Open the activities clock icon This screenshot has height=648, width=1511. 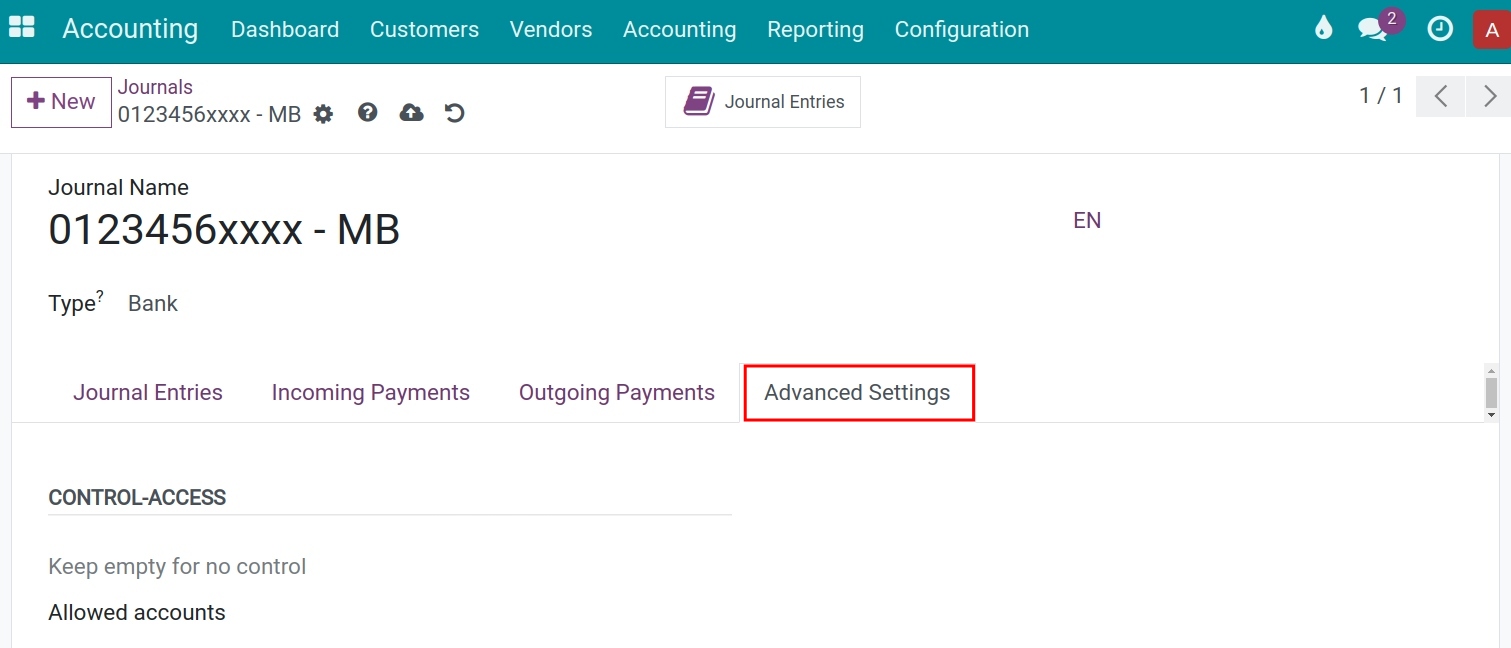coord(1440,29)
